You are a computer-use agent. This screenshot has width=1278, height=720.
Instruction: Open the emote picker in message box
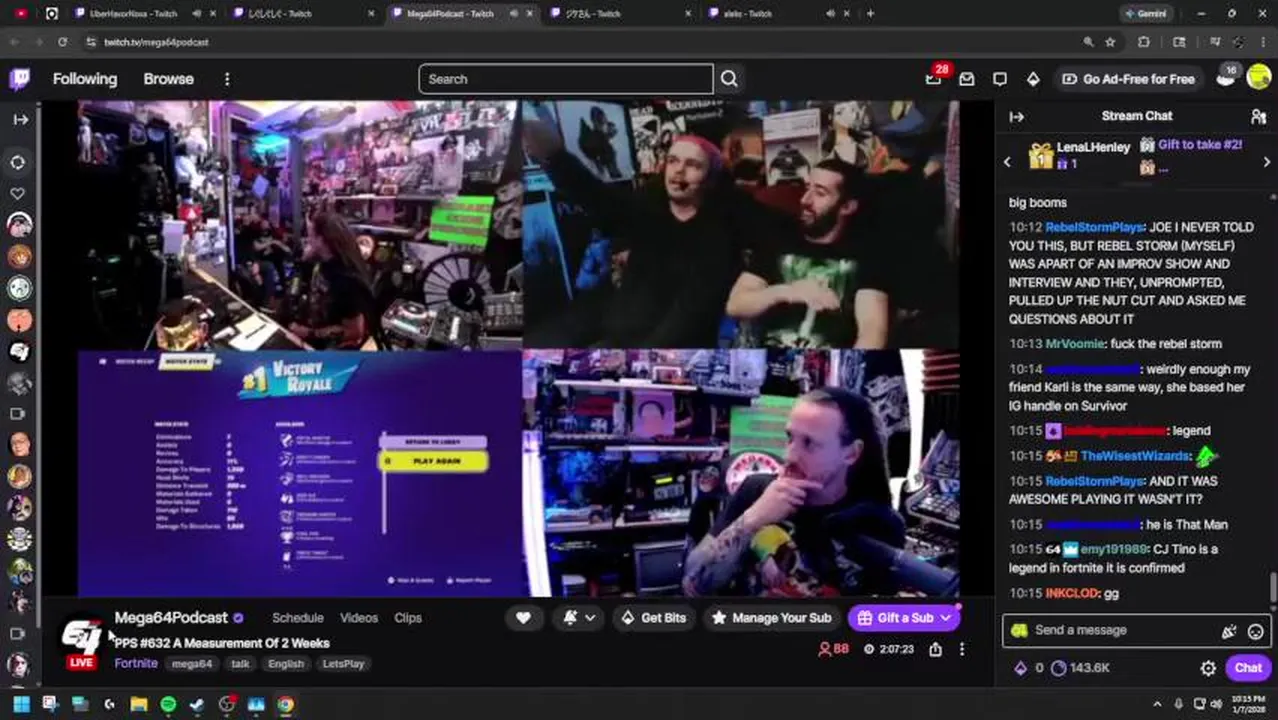(x=1256, y=631)
